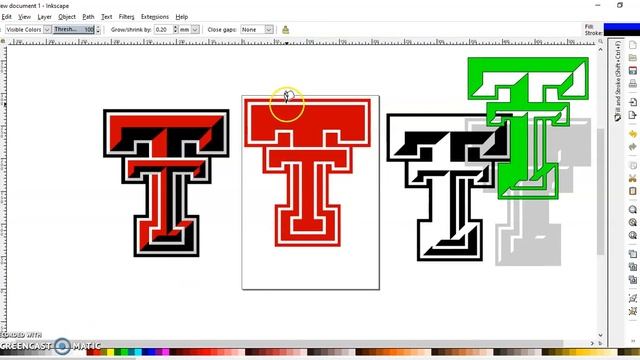Viewport: 640px width, 360px height.
Task: Click the Threshold value field
Action: point(74,29)
